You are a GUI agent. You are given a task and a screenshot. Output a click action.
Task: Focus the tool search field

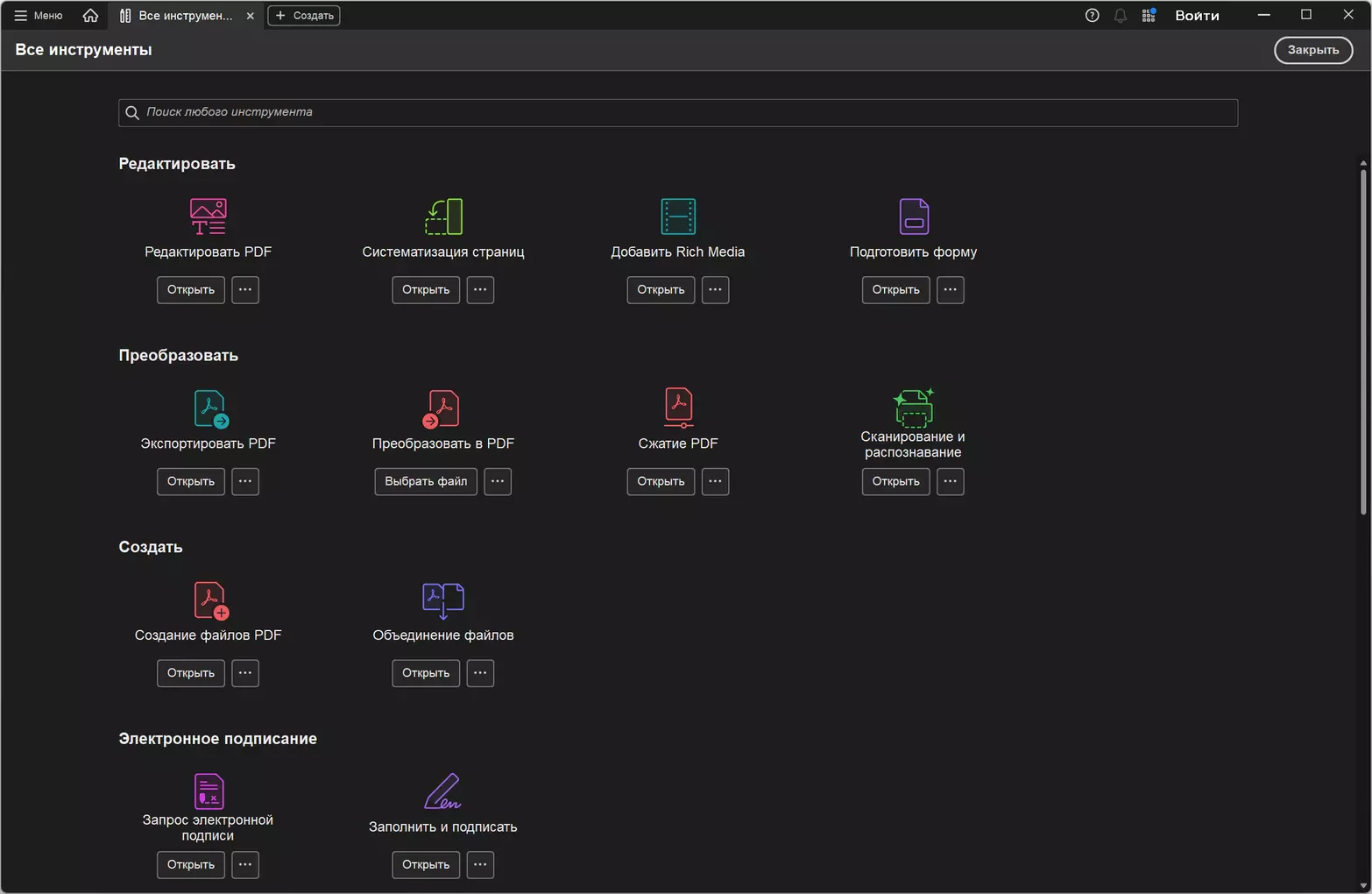[678, 112]
